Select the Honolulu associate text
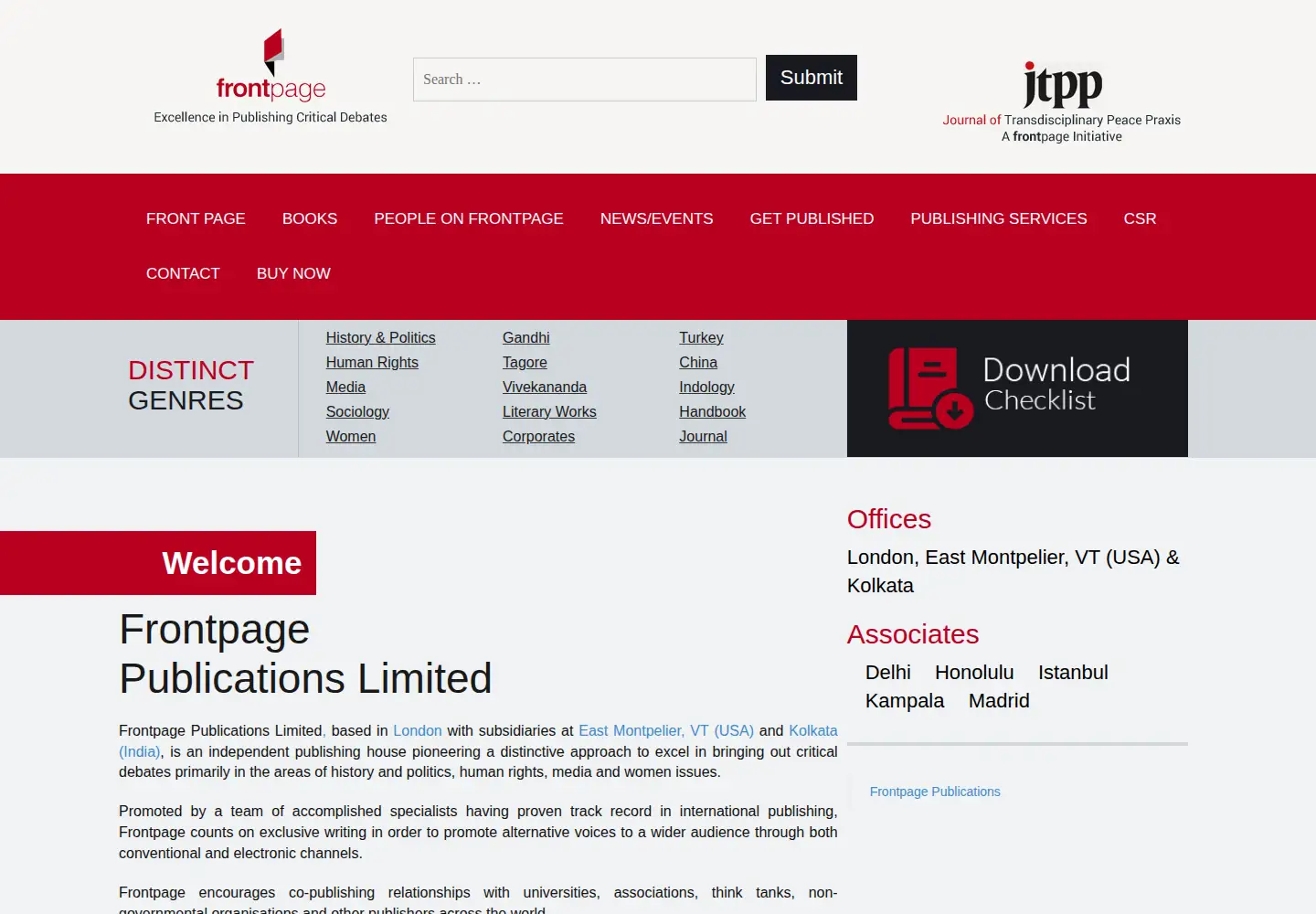Image resolution: width=1316 pixels, height=914 pixels. click(x=974, y=673)
